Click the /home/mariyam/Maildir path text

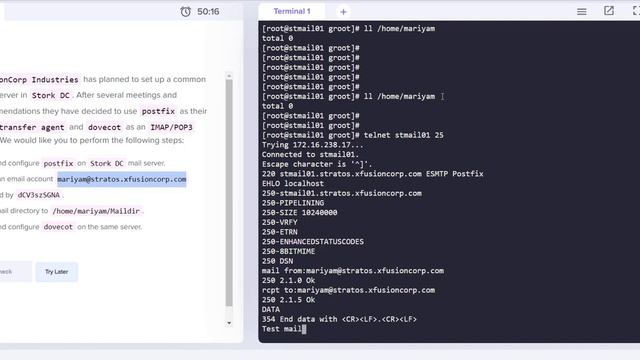point(96,211)
